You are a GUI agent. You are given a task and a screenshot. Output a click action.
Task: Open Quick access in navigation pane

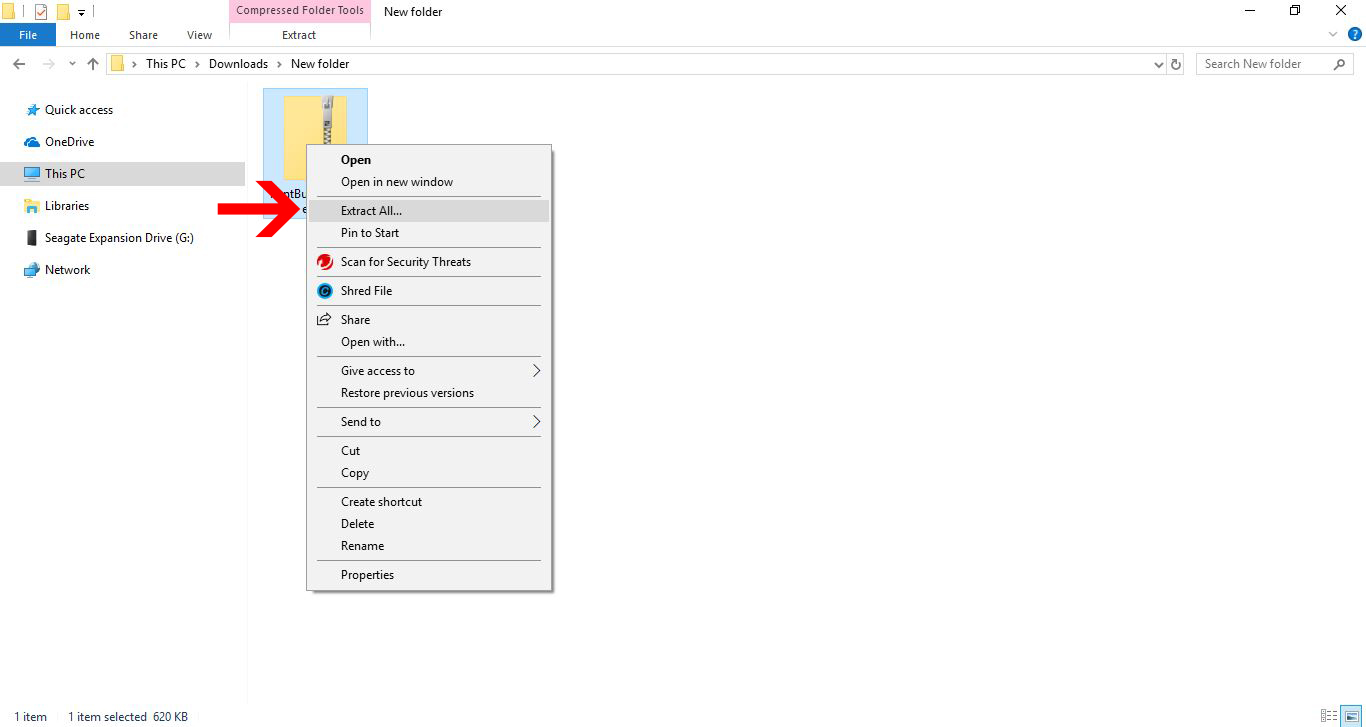[x=79, y=110]
